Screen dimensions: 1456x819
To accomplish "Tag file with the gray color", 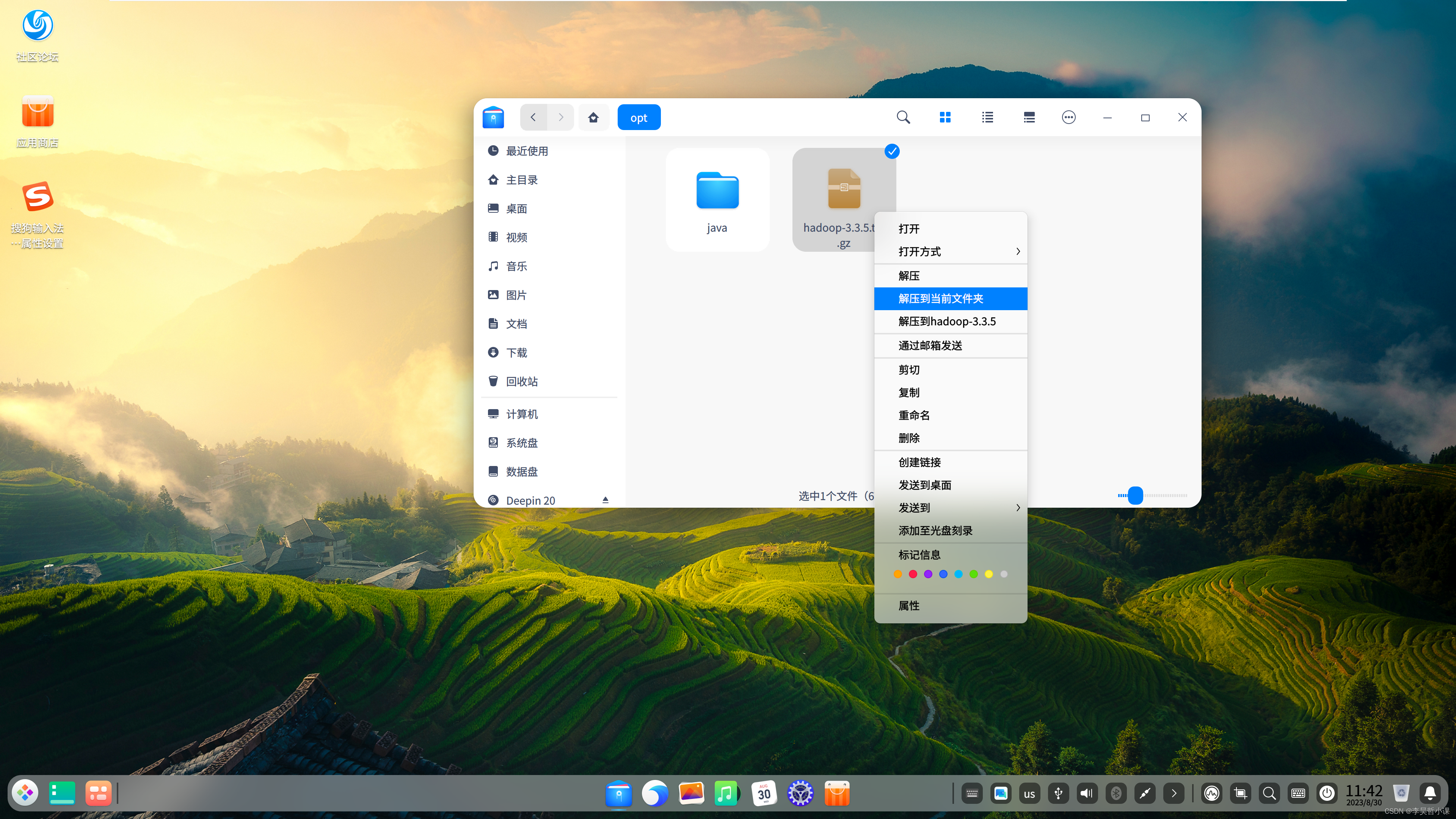I will click(1004, 574).
